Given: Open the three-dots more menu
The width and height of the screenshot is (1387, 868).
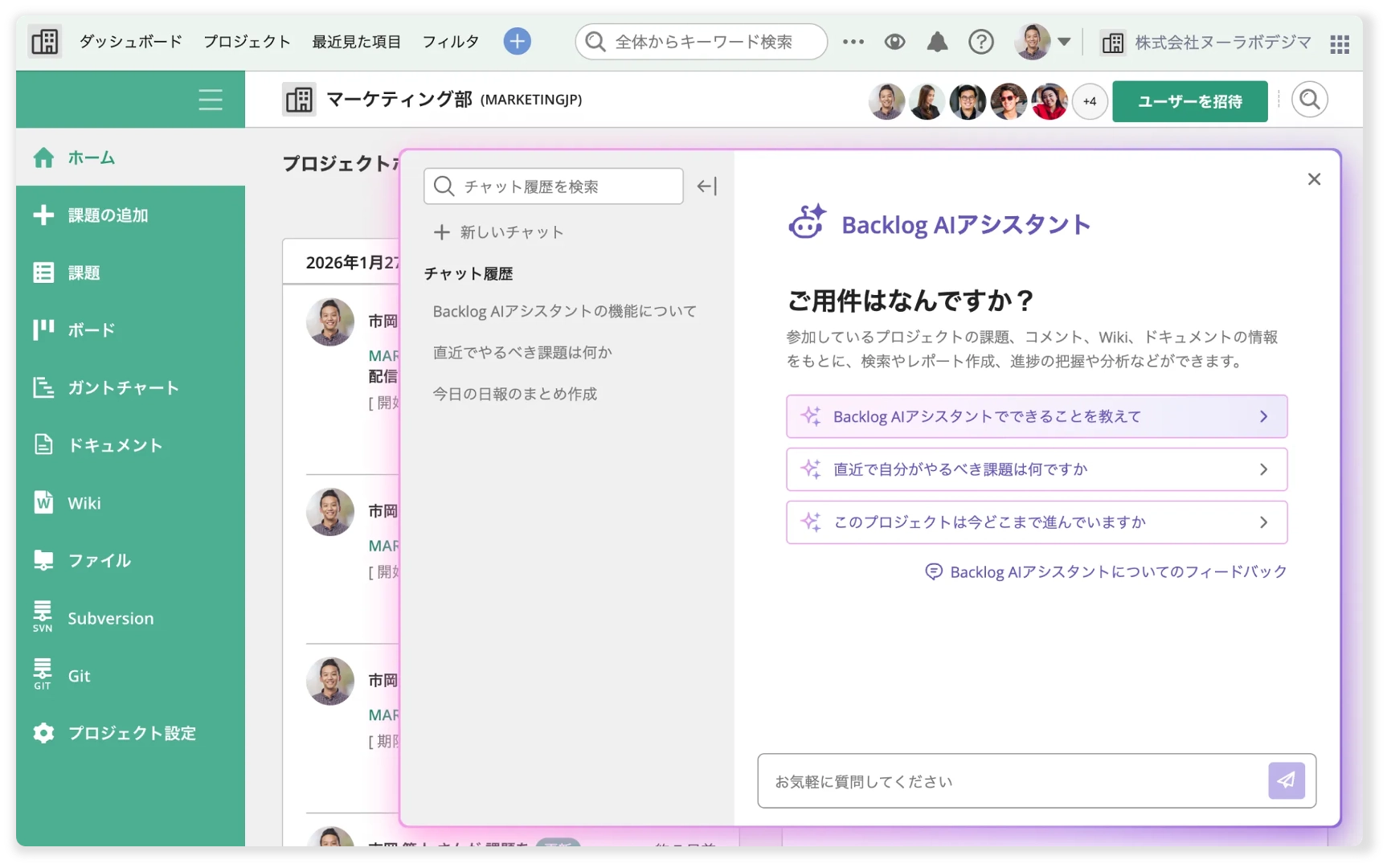Looking at the screenshot, I should 853,42.
